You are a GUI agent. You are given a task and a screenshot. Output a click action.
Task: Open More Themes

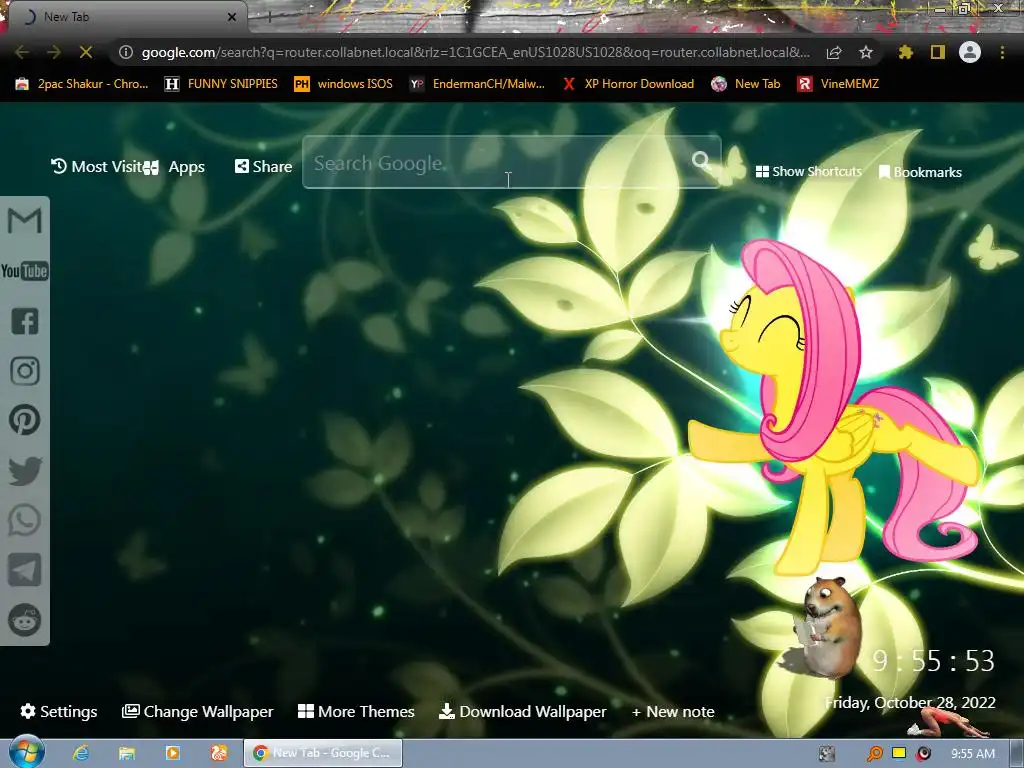point(356,711)
